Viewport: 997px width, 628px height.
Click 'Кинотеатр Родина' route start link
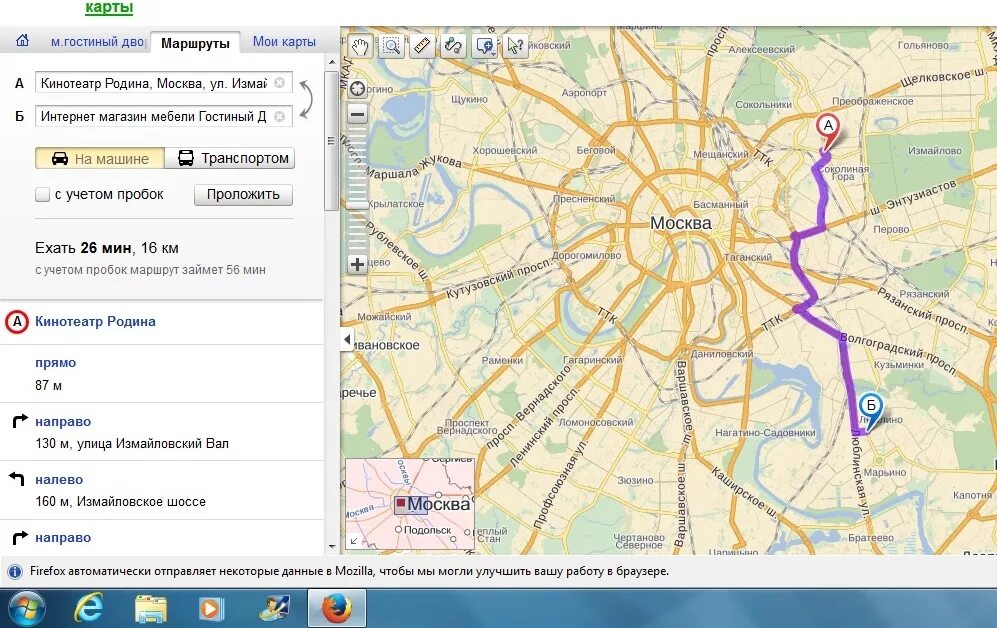(95, 322)
